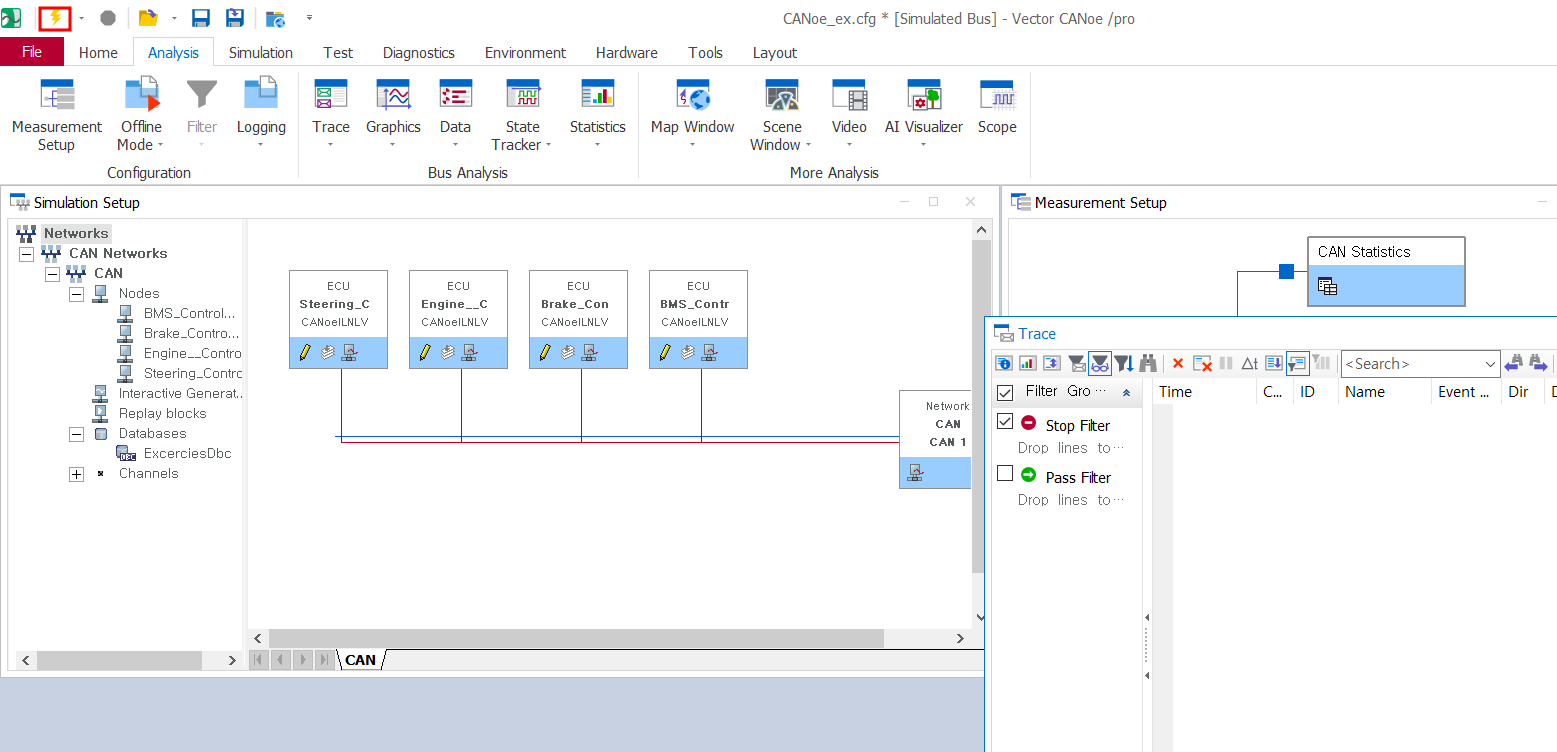Switch to the Diagnostics ribbon tab

click(419, 52)
